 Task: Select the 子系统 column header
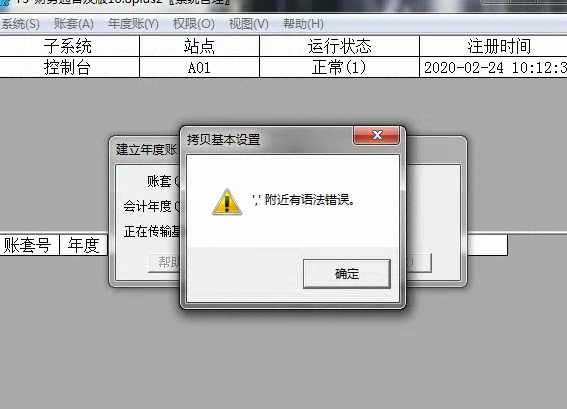pos(69,46)
